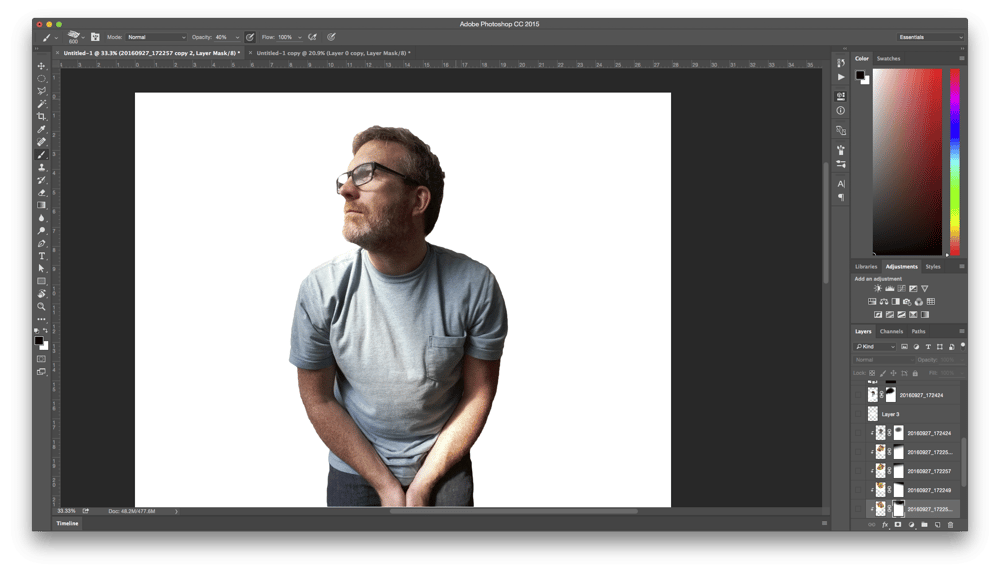The image size is (1000, 575).
Task: Select the Crop tool
Action: [41, 117]
